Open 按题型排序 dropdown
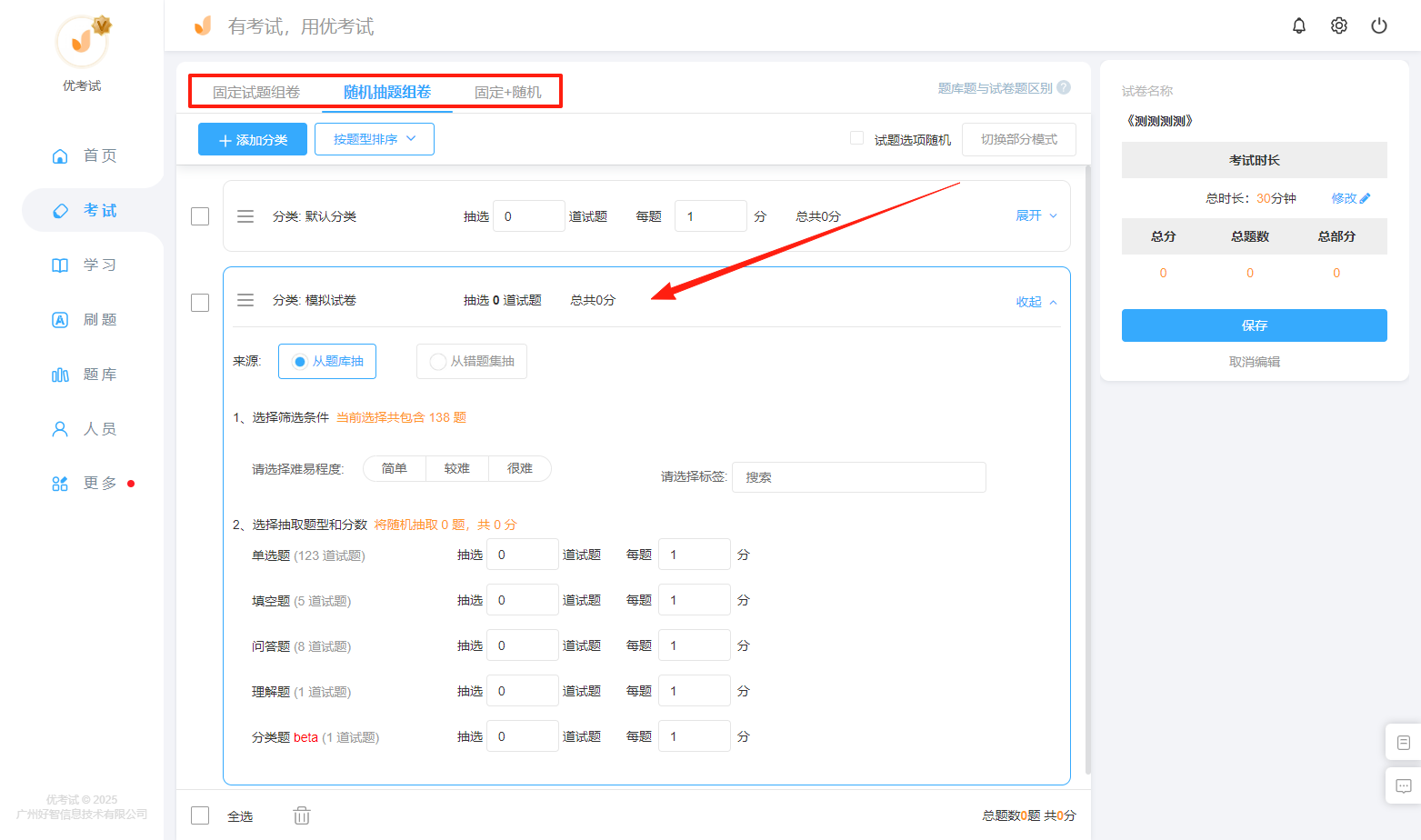This screenshot has width=1421, height=840. point(375,139)
